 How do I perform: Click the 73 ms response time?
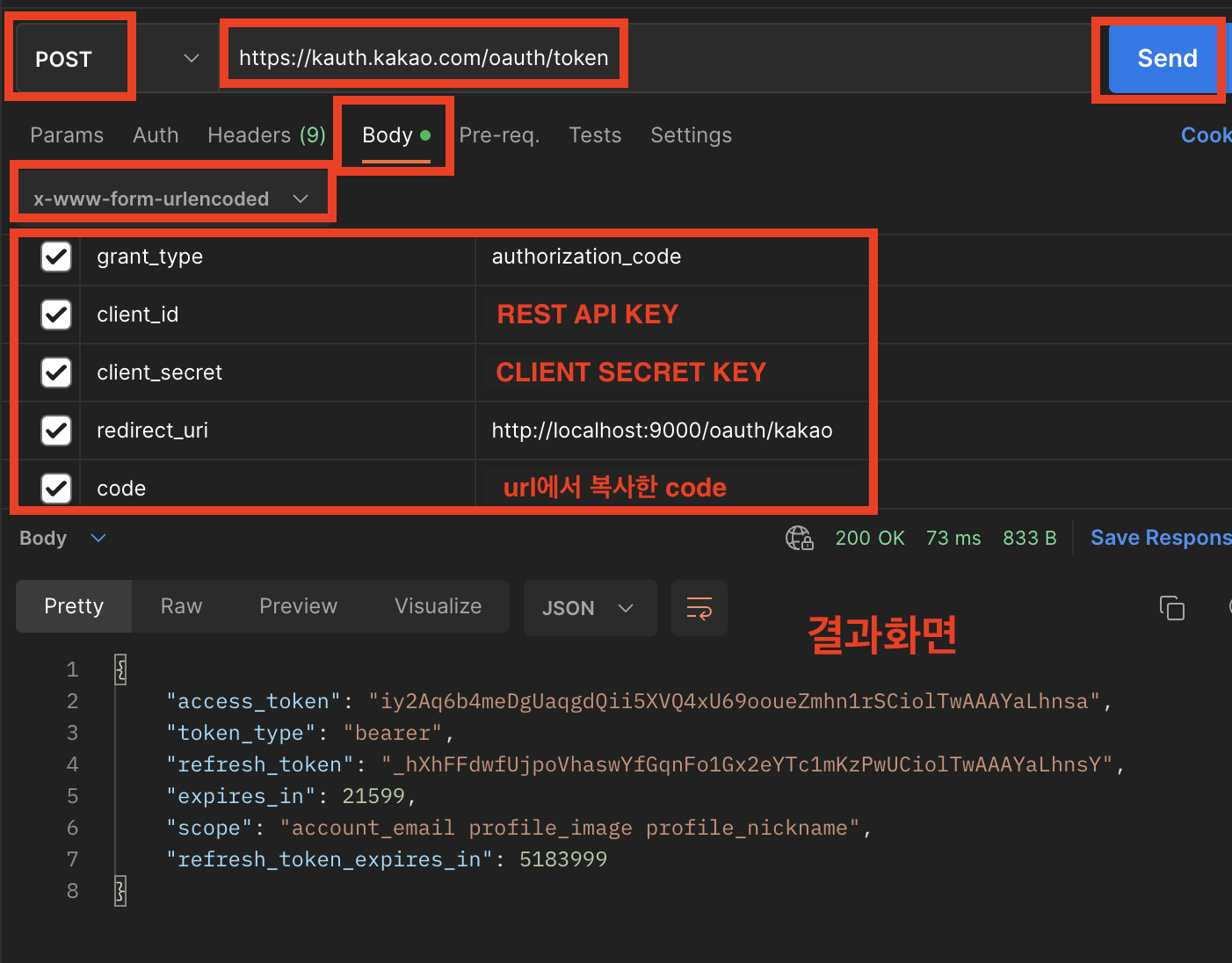pyautogui.click(x=953, y=538)
